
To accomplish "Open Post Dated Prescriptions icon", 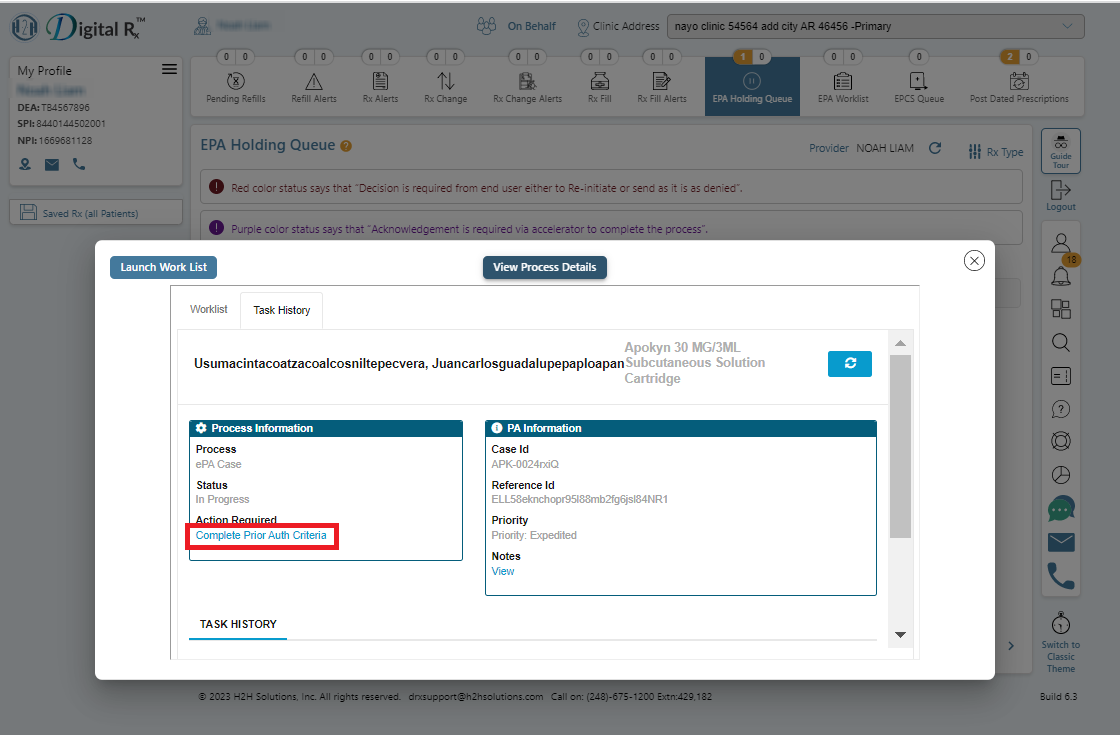I will pyautogui.click(x=1019, y=81).
